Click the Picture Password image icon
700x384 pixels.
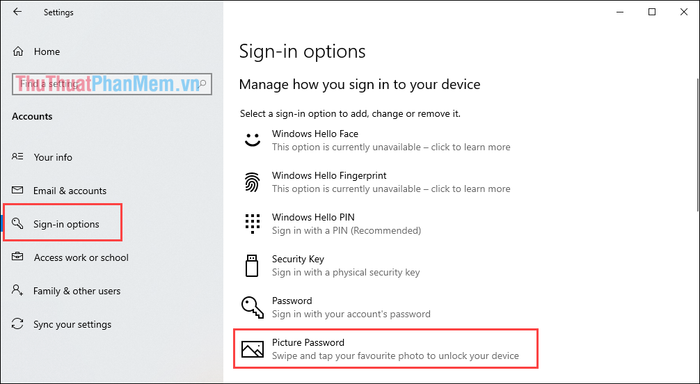coord(252,349)
